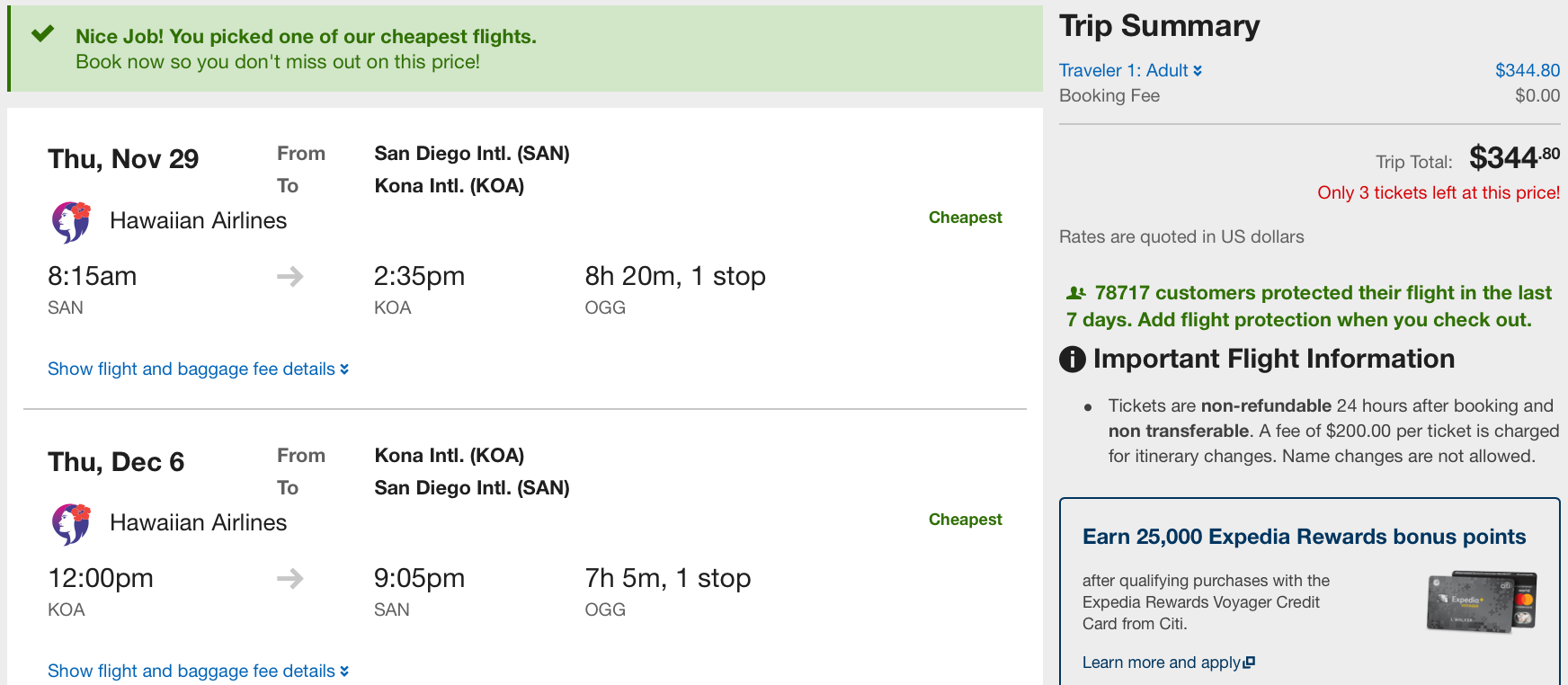Click the 78717 customers flight protection message
1568x685 pixels.
tap(1308, 307)
